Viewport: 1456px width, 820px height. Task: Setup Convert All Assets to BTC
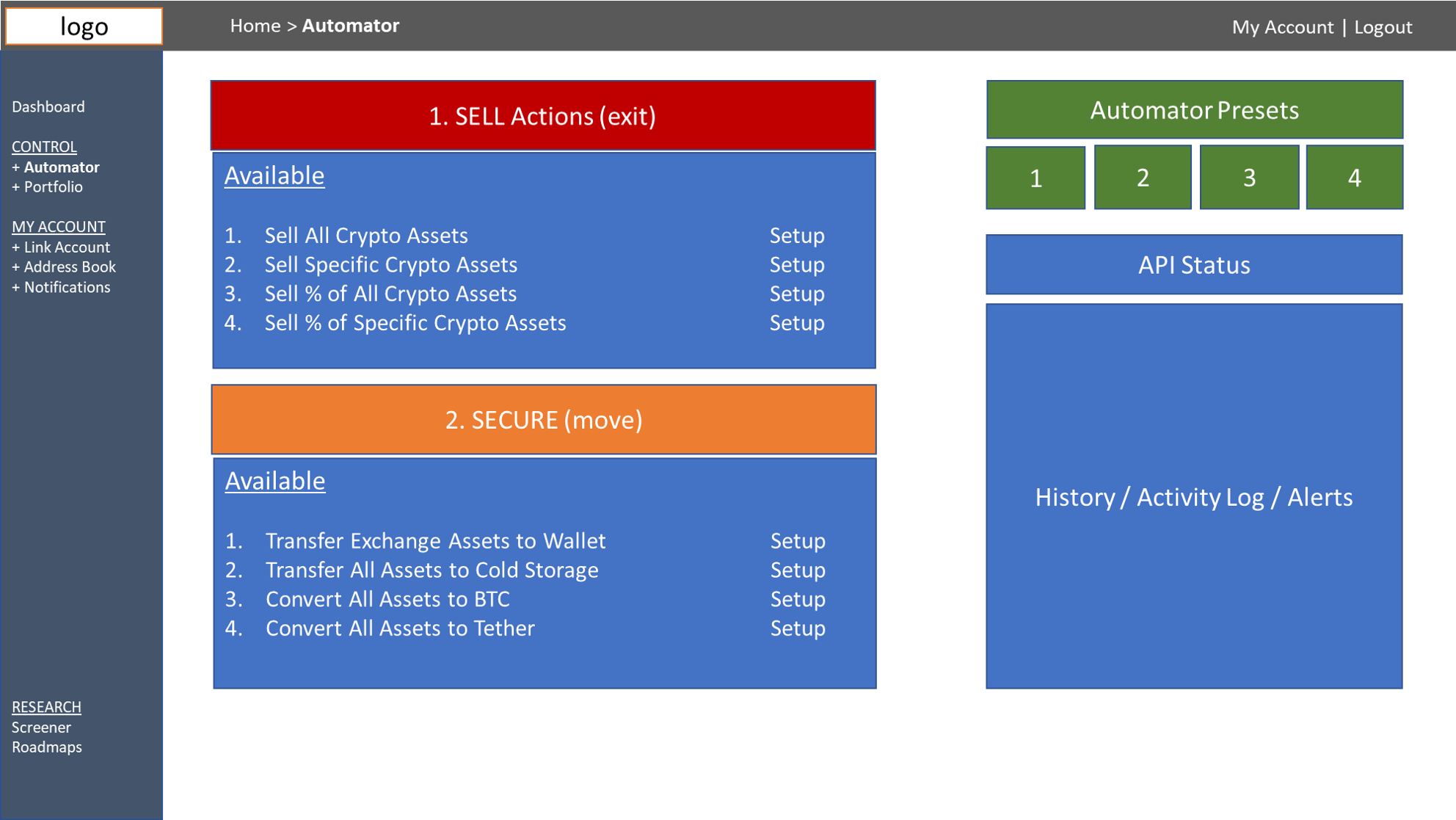tap(798, 600)
